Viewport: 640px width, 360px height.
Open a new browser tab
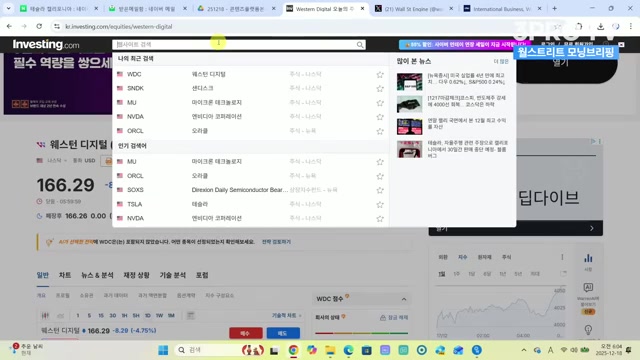point(554,8)
